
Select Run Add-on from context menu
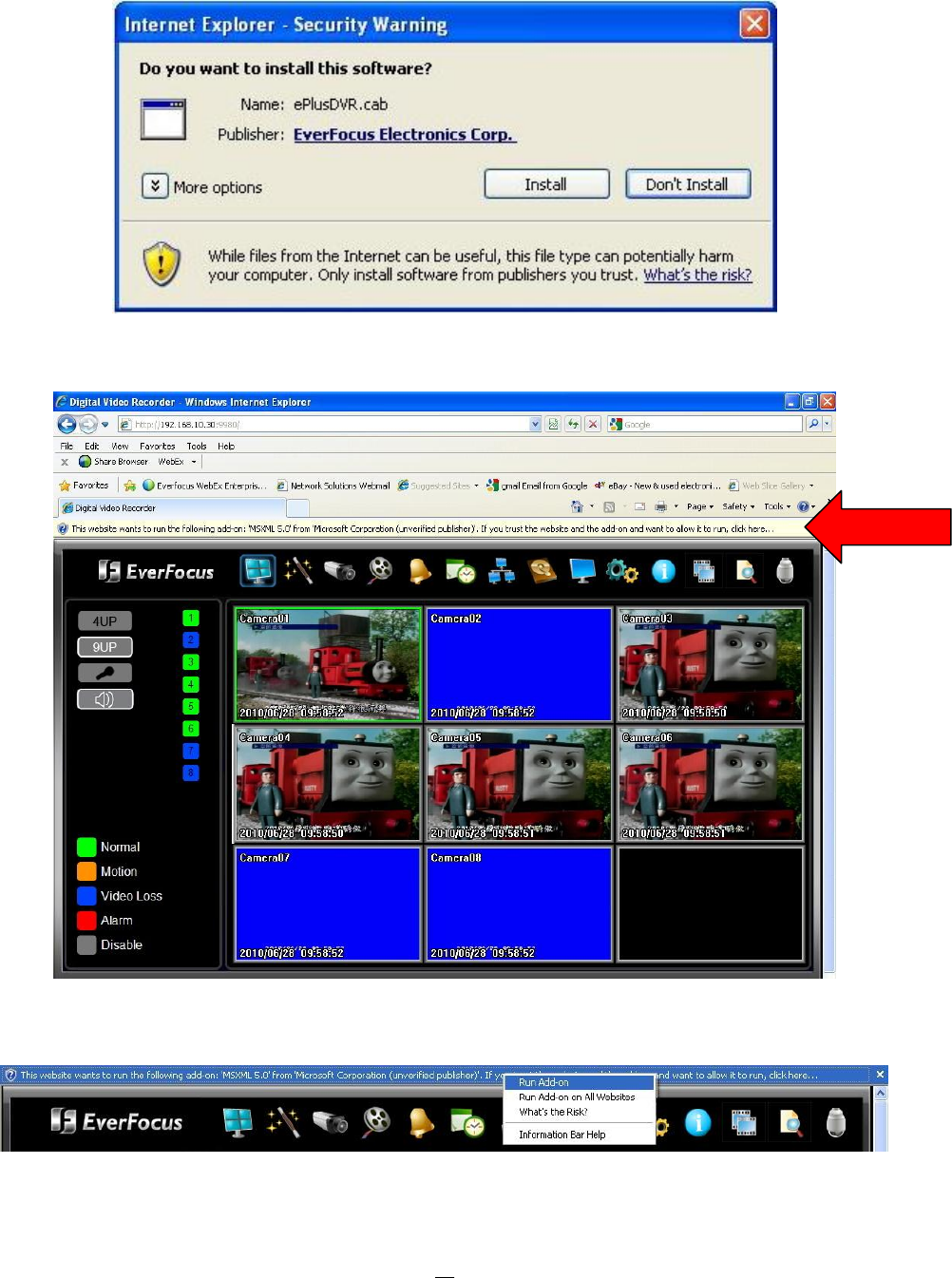[x=579, y=1082]
